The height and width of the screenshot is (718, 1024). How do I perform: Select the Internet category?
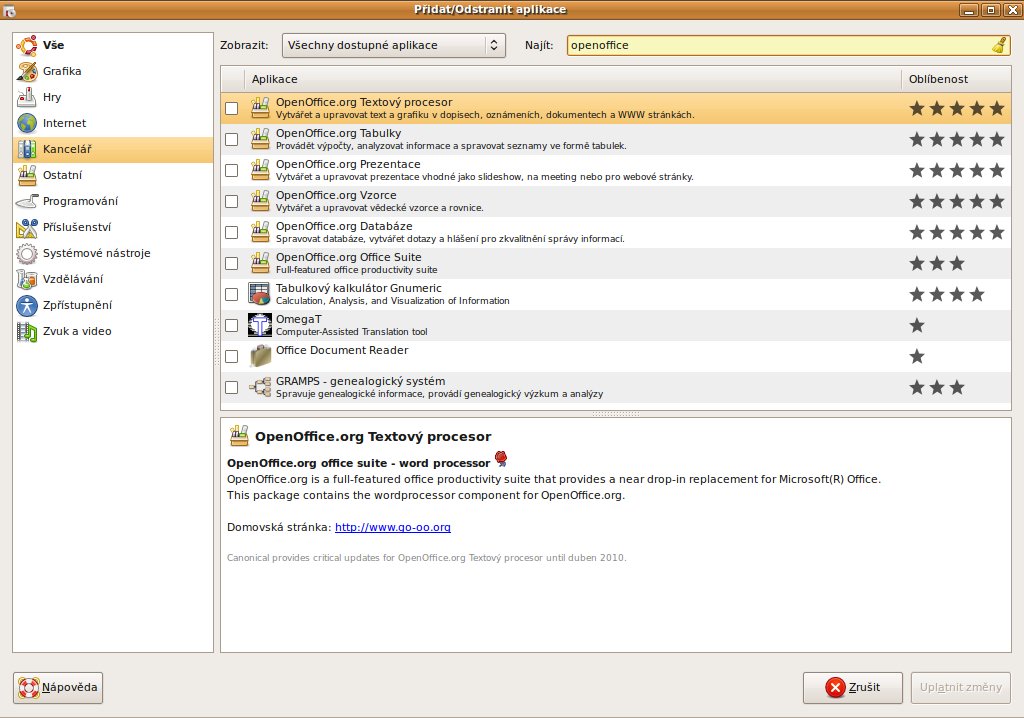113,123
